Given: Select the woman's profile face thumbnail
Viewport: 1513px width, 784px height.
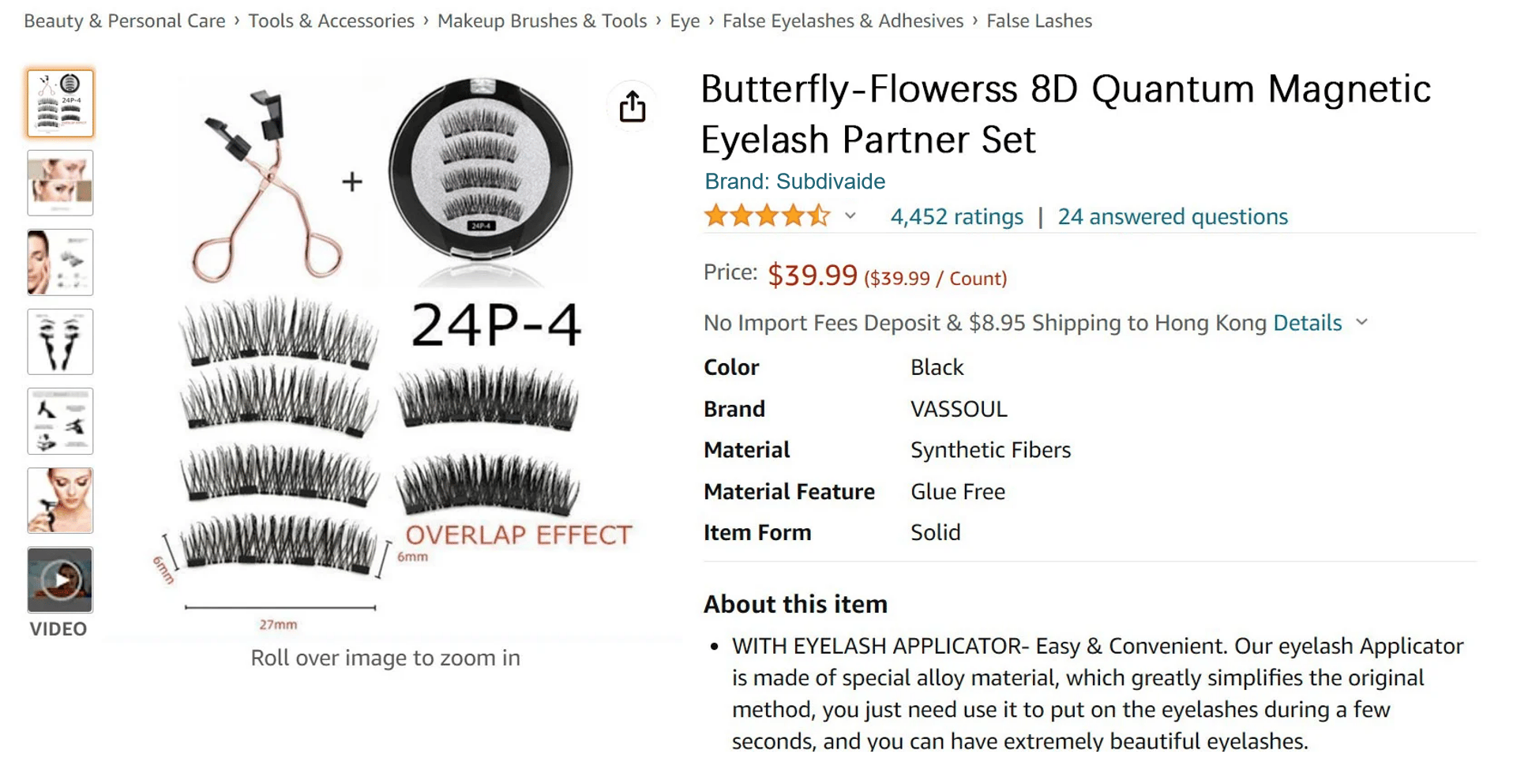Looking at the screenshot, I should pos(60,262).
